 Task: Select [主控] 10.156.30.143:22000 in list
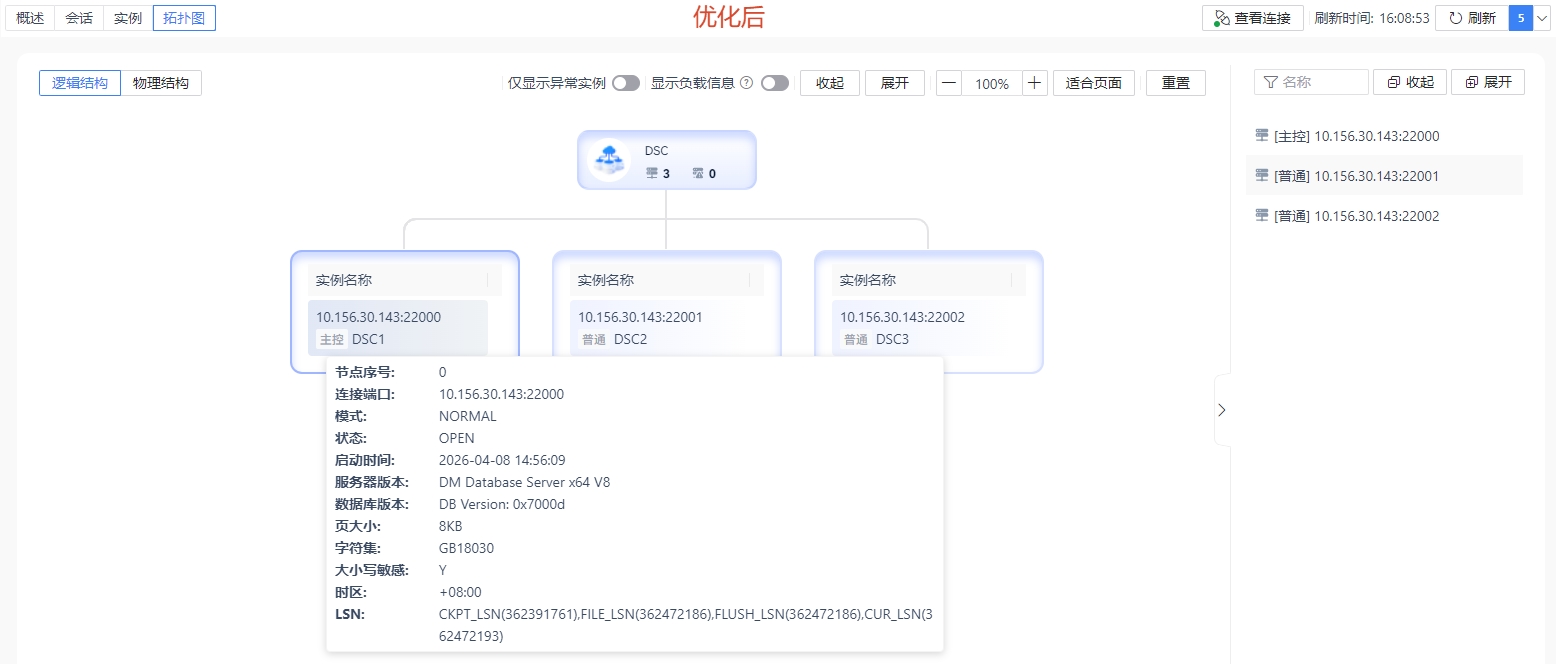tap(1384, 136)
